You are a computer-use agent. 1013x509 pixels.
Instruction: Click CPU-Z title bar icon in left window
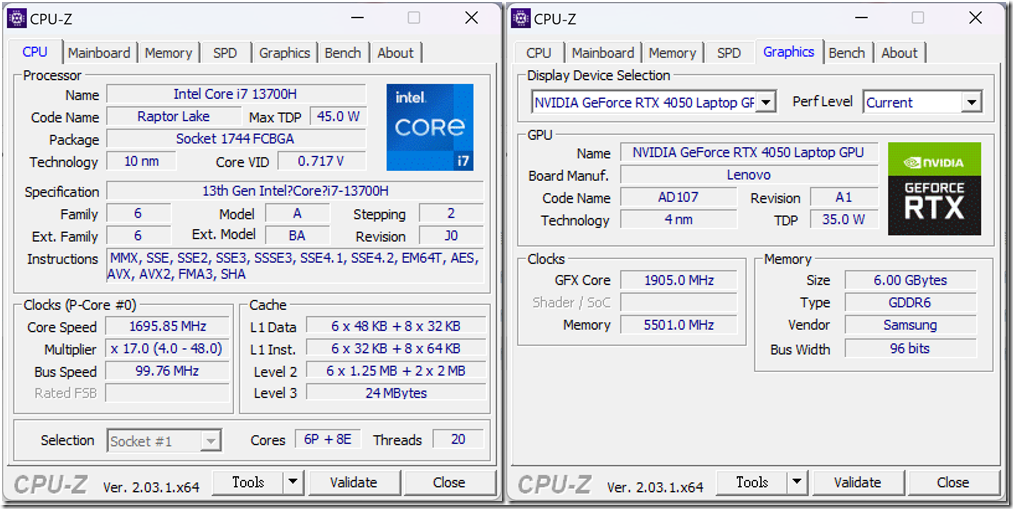(x=17, y=18)
